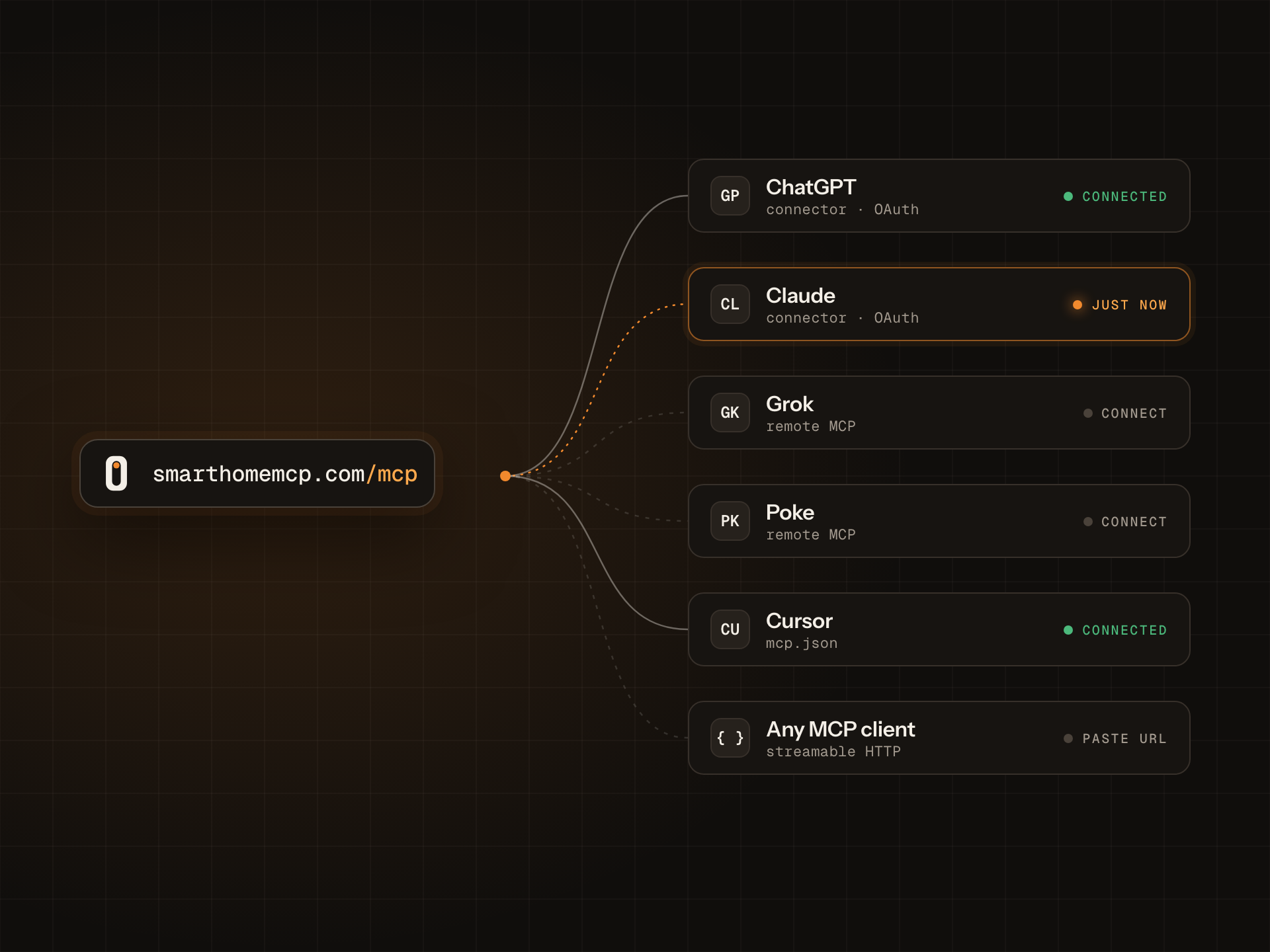Image resolution: width=1270 pixels, height=952 pixels.
Task: Click the GP icon badge for ChatGPT
Action: 730,196
